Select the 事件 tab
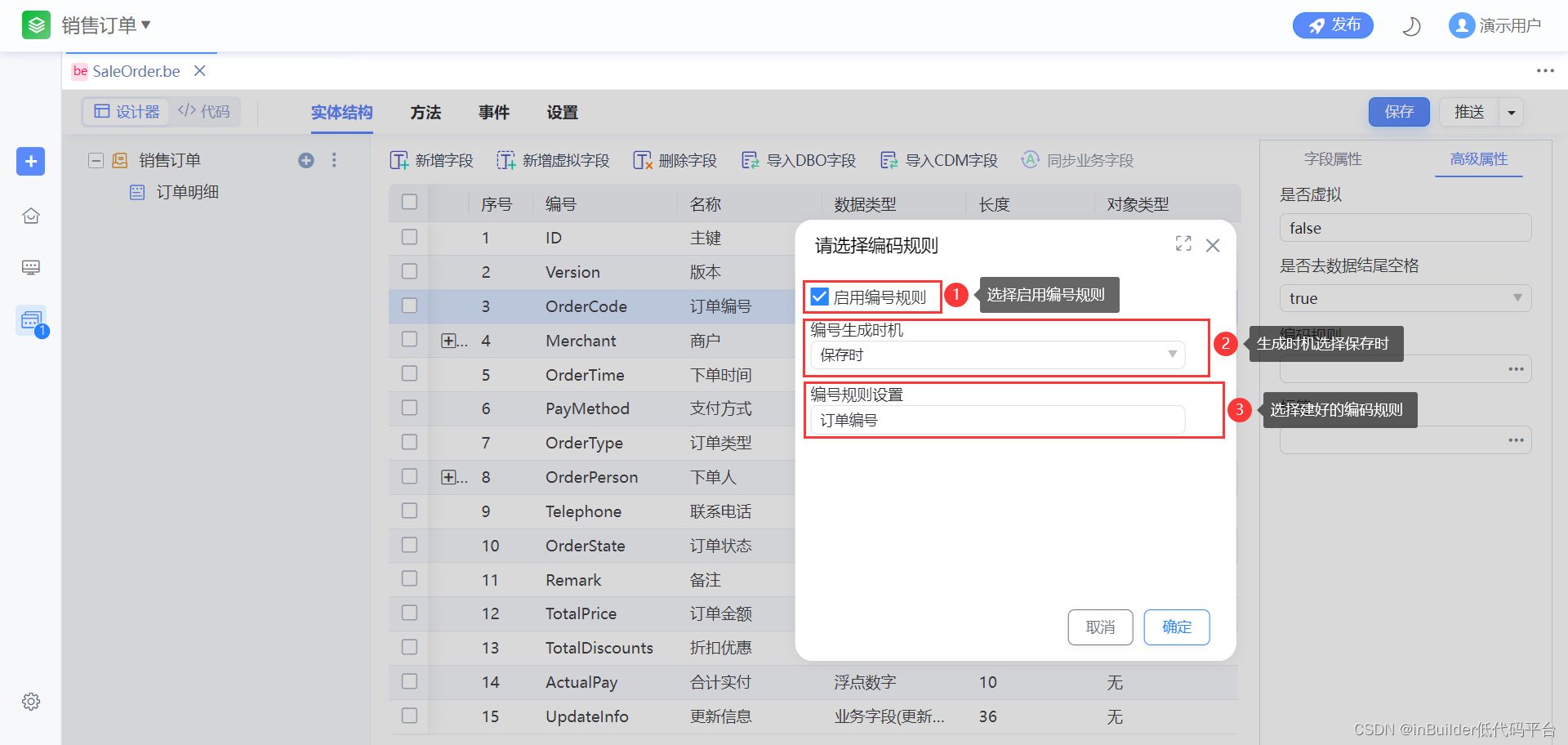The image size is (1568, 745). tap(494, 113)
